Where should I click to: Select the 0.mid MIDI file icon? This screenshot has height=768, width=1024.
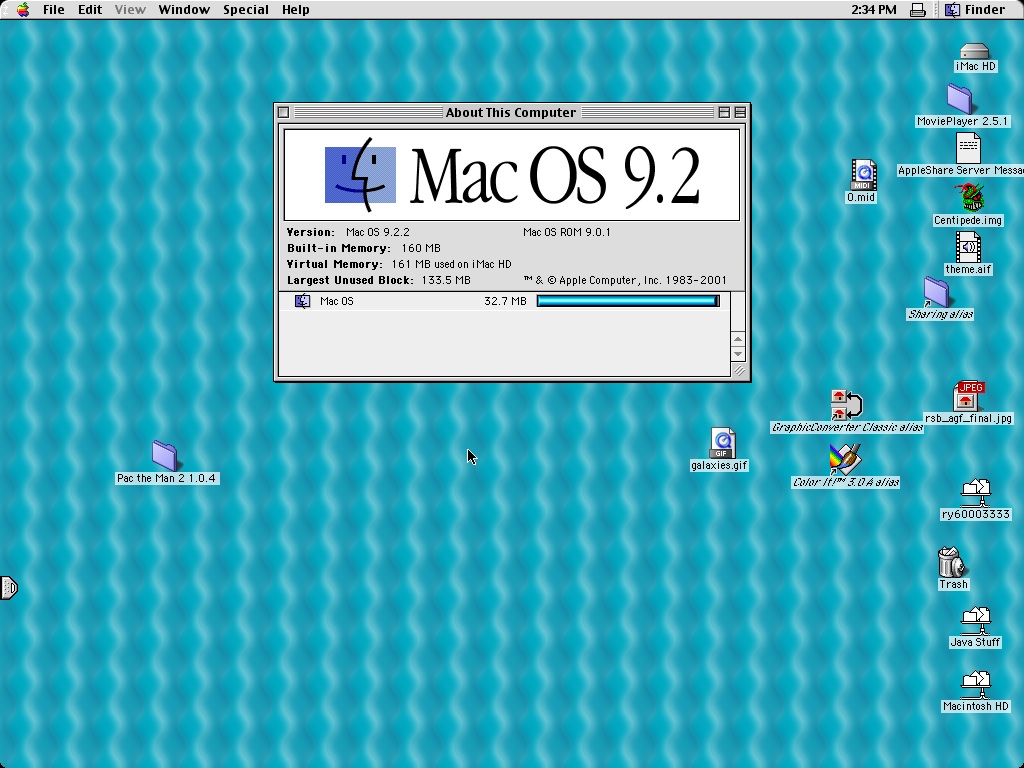[863, 175]
